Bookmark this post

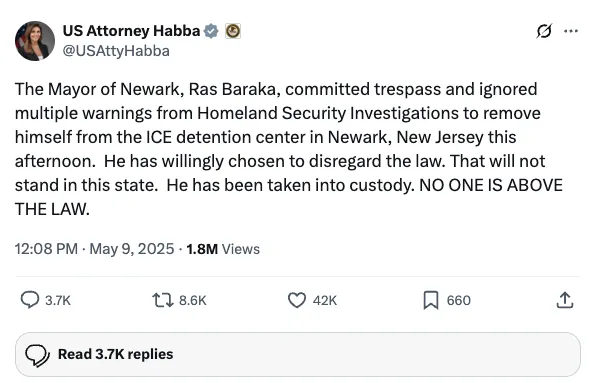point(431,300)
